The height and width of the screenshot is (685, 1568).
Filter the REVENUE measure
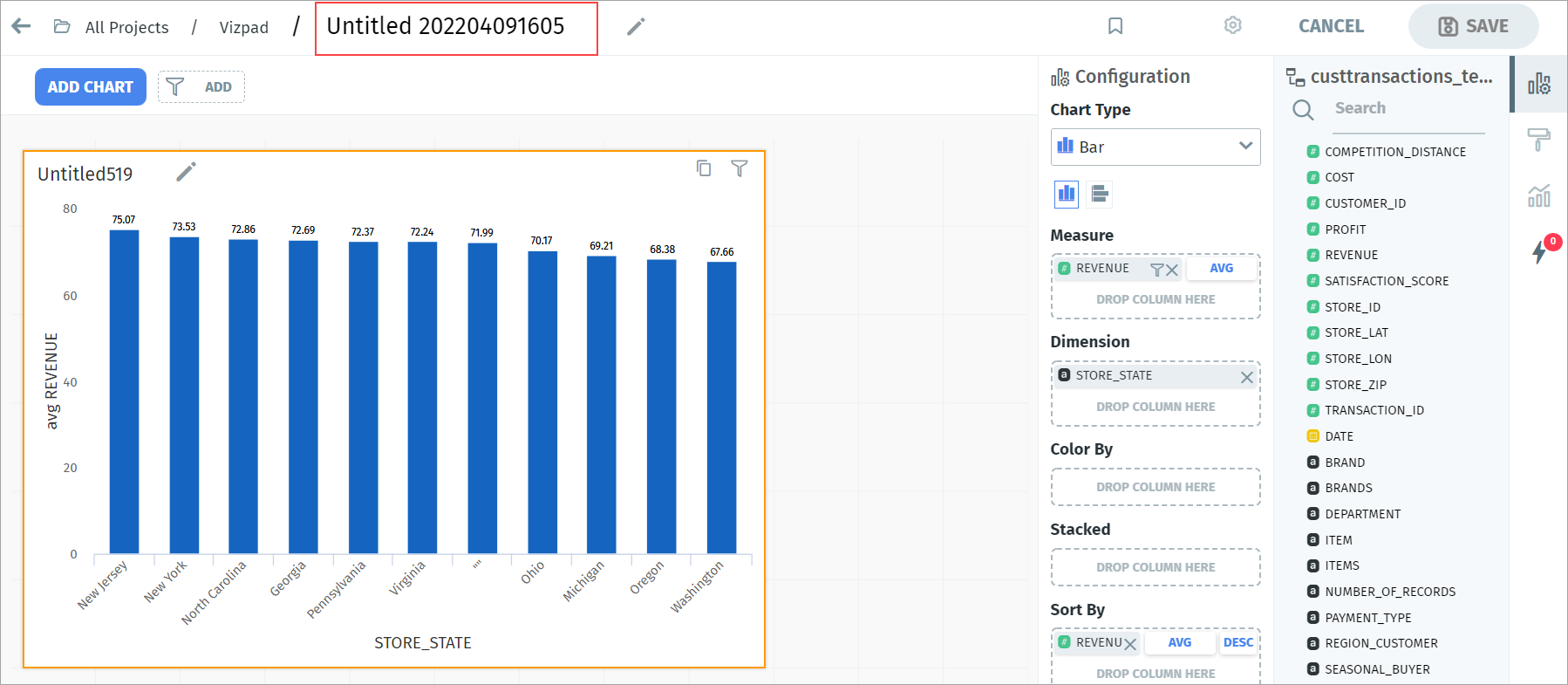pos(1157,270)
